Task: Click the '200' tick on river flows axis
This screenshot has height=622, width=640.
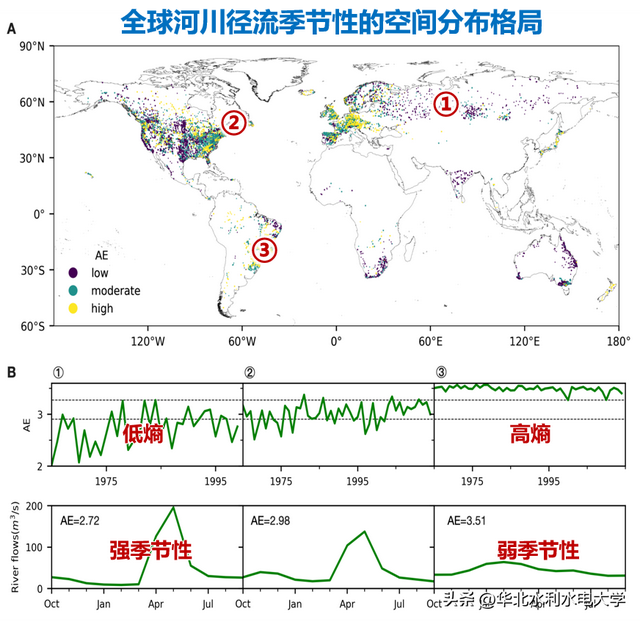Action: pyautogui.click(x=34, y=506)
